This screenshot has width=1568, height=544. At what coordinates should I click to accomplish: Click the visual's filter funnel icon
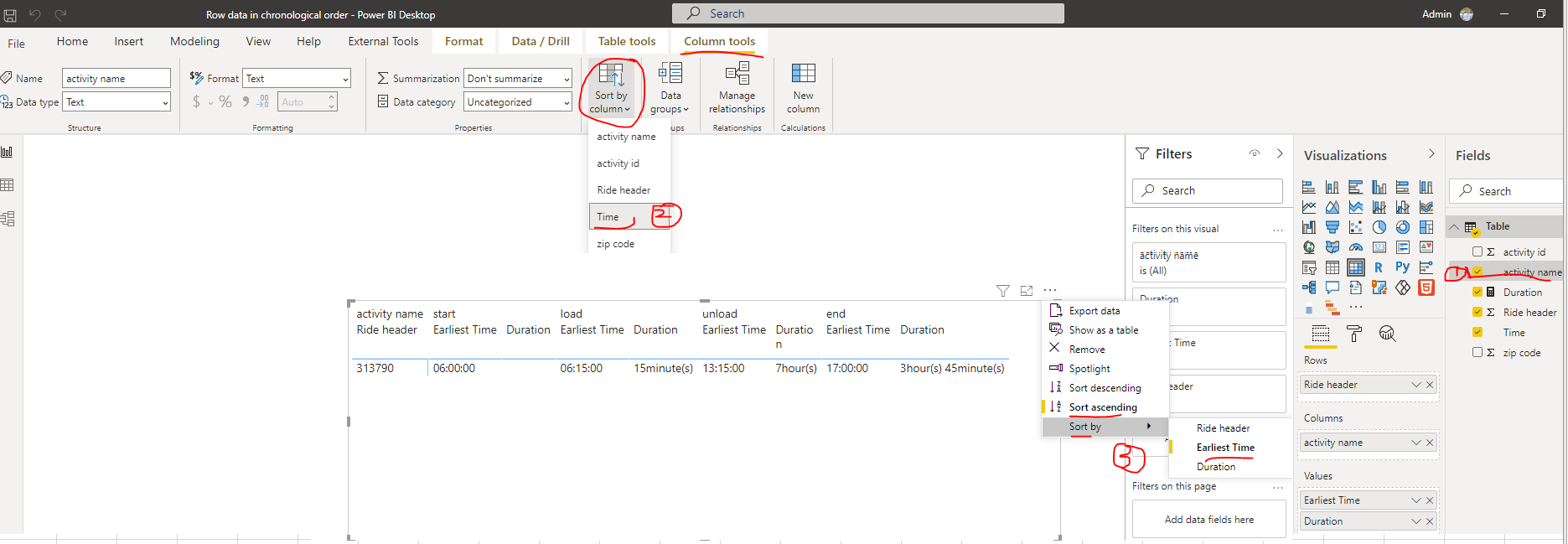coord(1003,291)
